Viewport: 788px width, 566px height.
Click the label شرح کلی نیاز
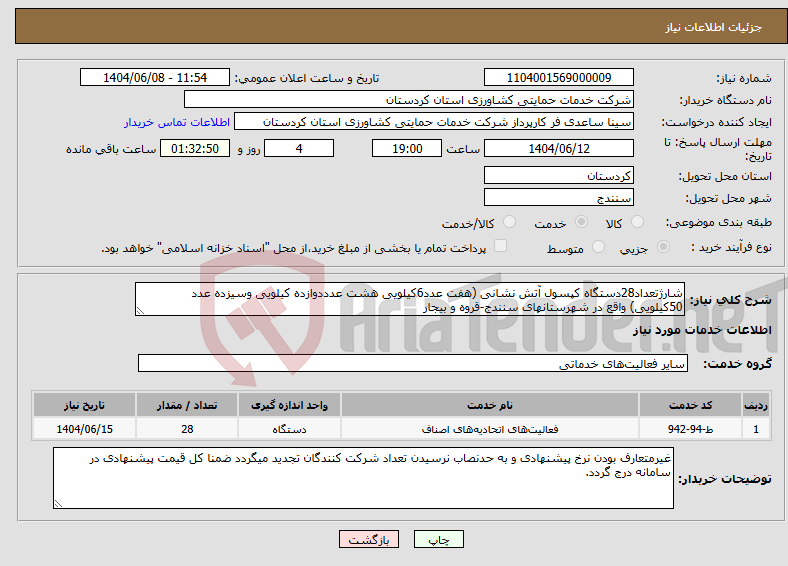click(x=730, y=300)
